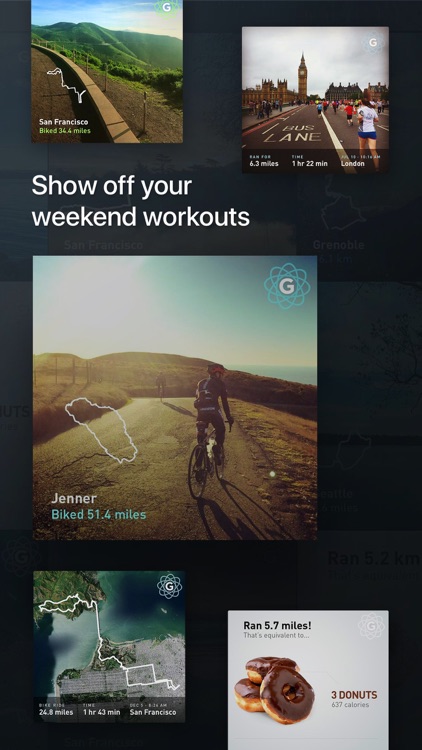Open the London Big Ben running card
This screenshot has width=422, height=750.
pos(315,99)
